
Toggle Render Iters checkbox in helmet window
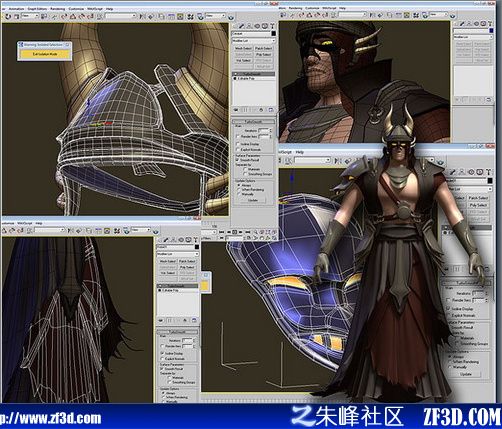238,137
